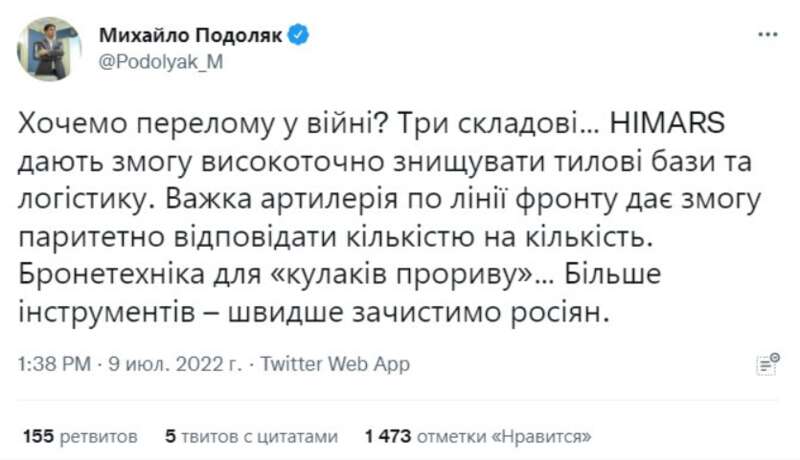800x460 pixels.
Task: Open Михайло Подоляк's profile picture
Action: click(x=49, y=49)
